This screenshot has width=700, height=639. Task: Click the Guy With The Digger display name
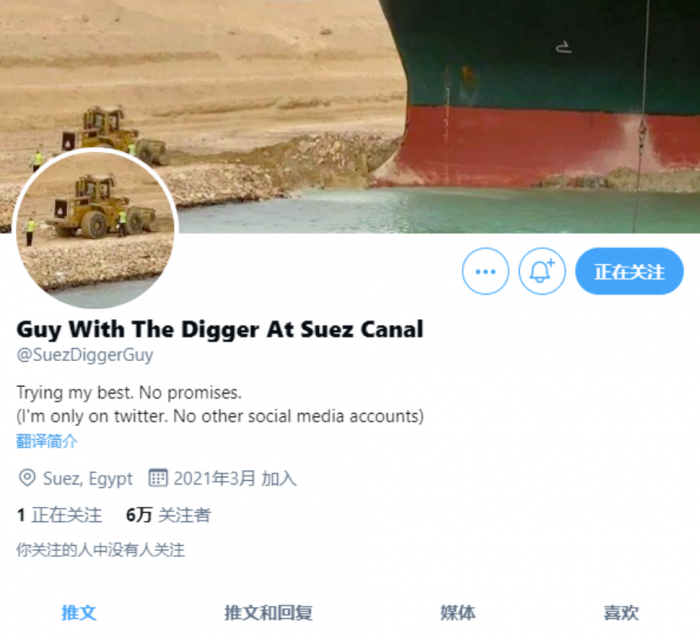tap(220, 330)
